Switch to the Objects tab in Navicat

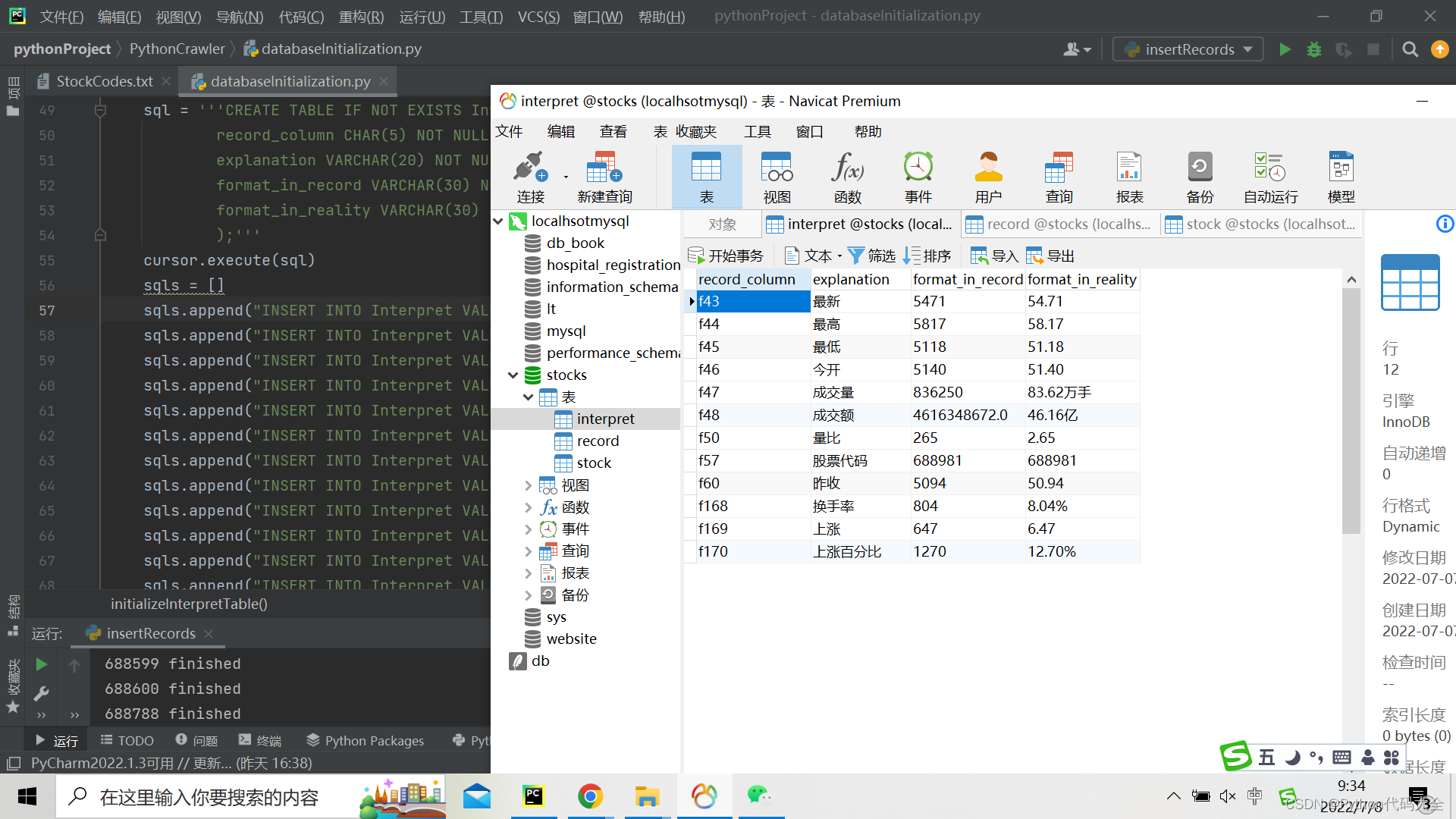click(722, 224)
